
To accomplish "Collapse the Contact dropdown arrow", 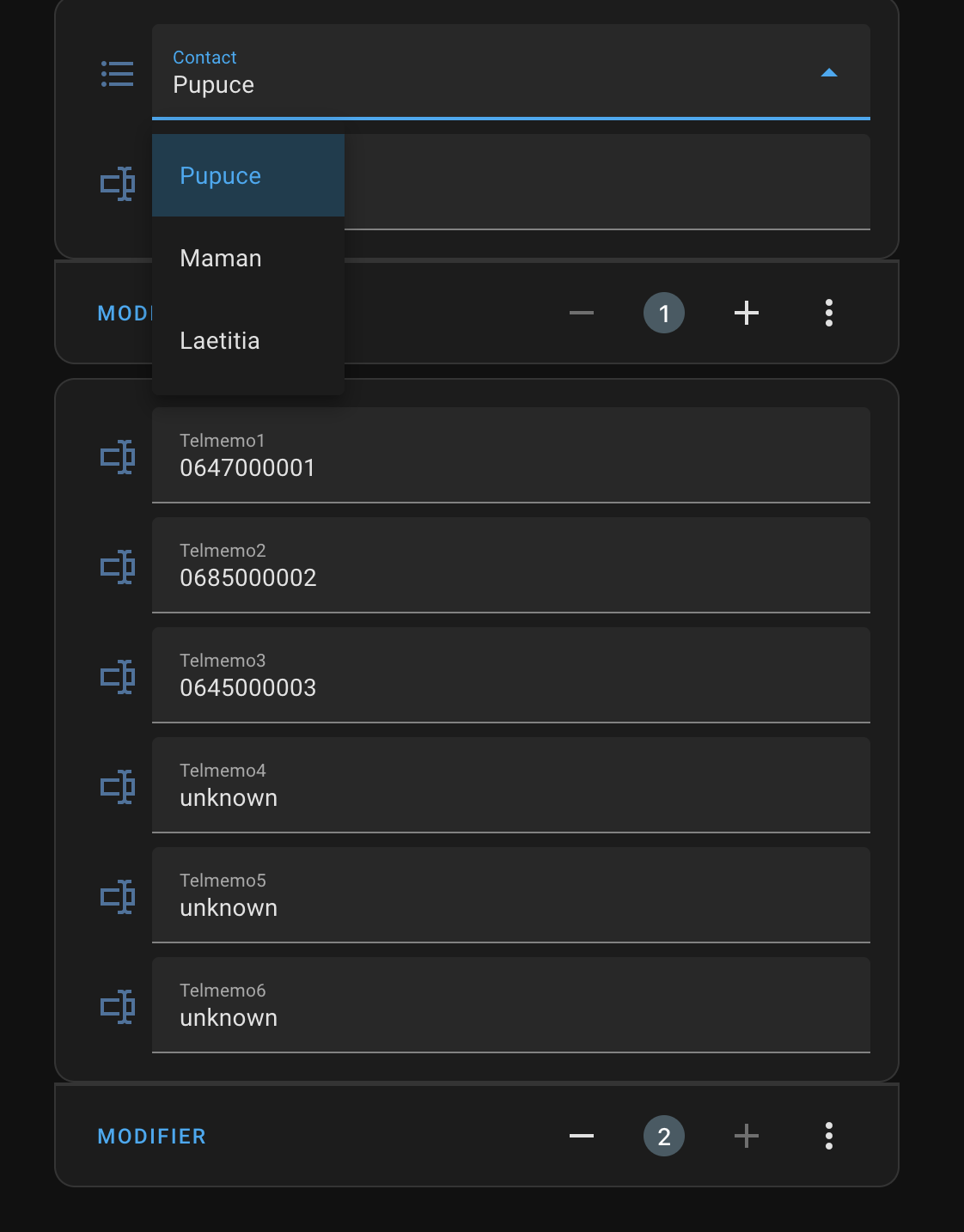I will pyautogui.click(x=828, y=73).
